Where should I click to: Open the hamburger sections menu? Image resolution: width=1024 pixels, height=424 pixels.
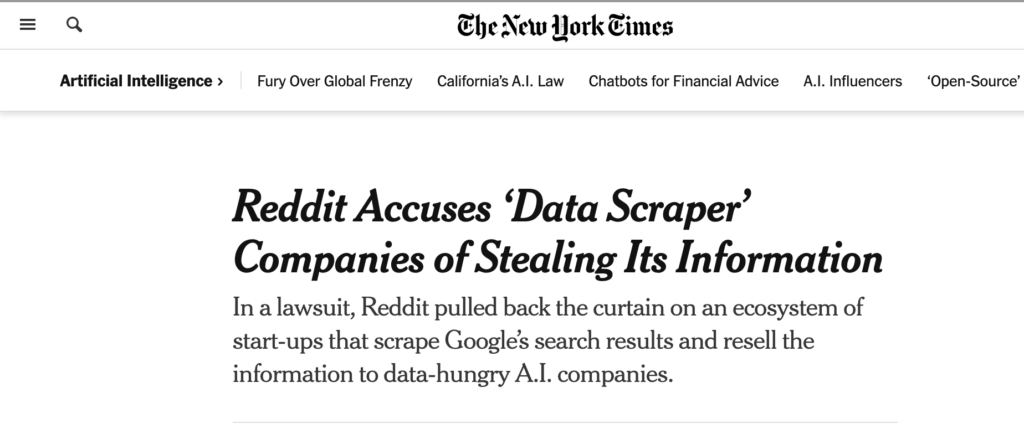(28, 26)
